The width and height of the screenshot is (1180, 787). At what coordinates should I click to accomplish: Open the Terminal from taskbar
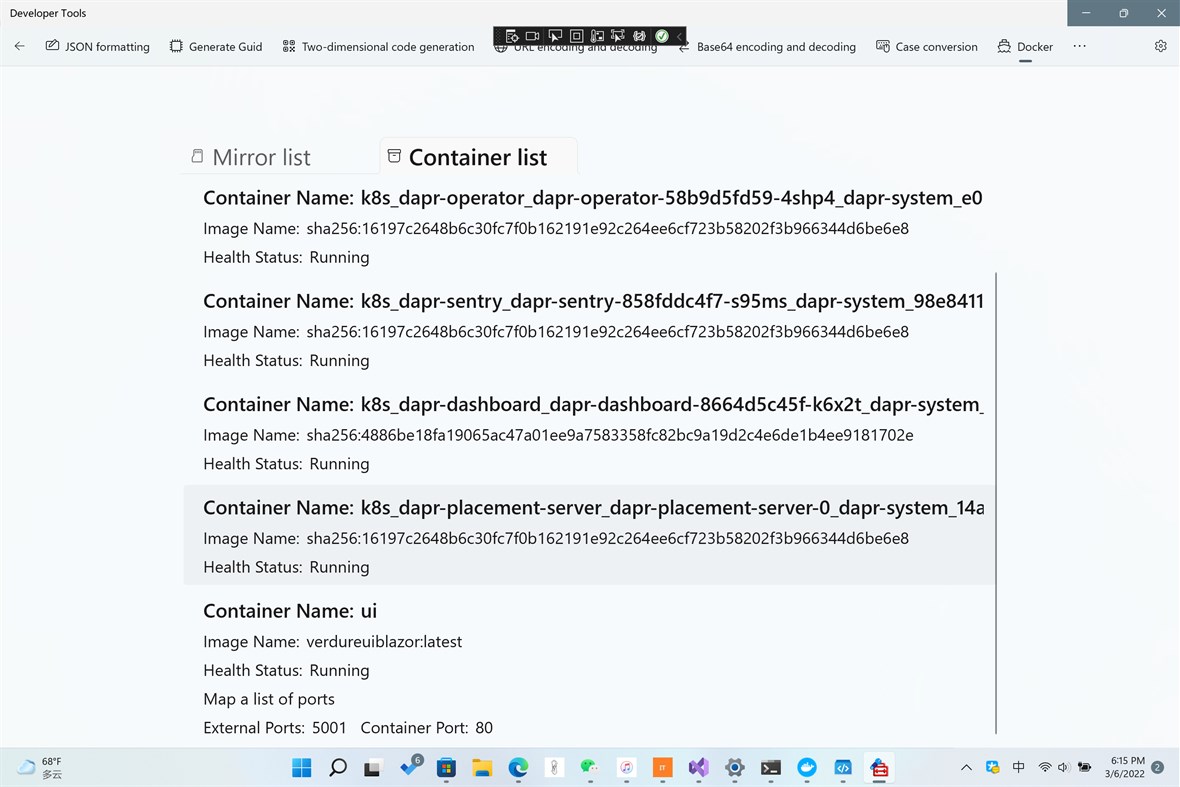click(771, 767)
